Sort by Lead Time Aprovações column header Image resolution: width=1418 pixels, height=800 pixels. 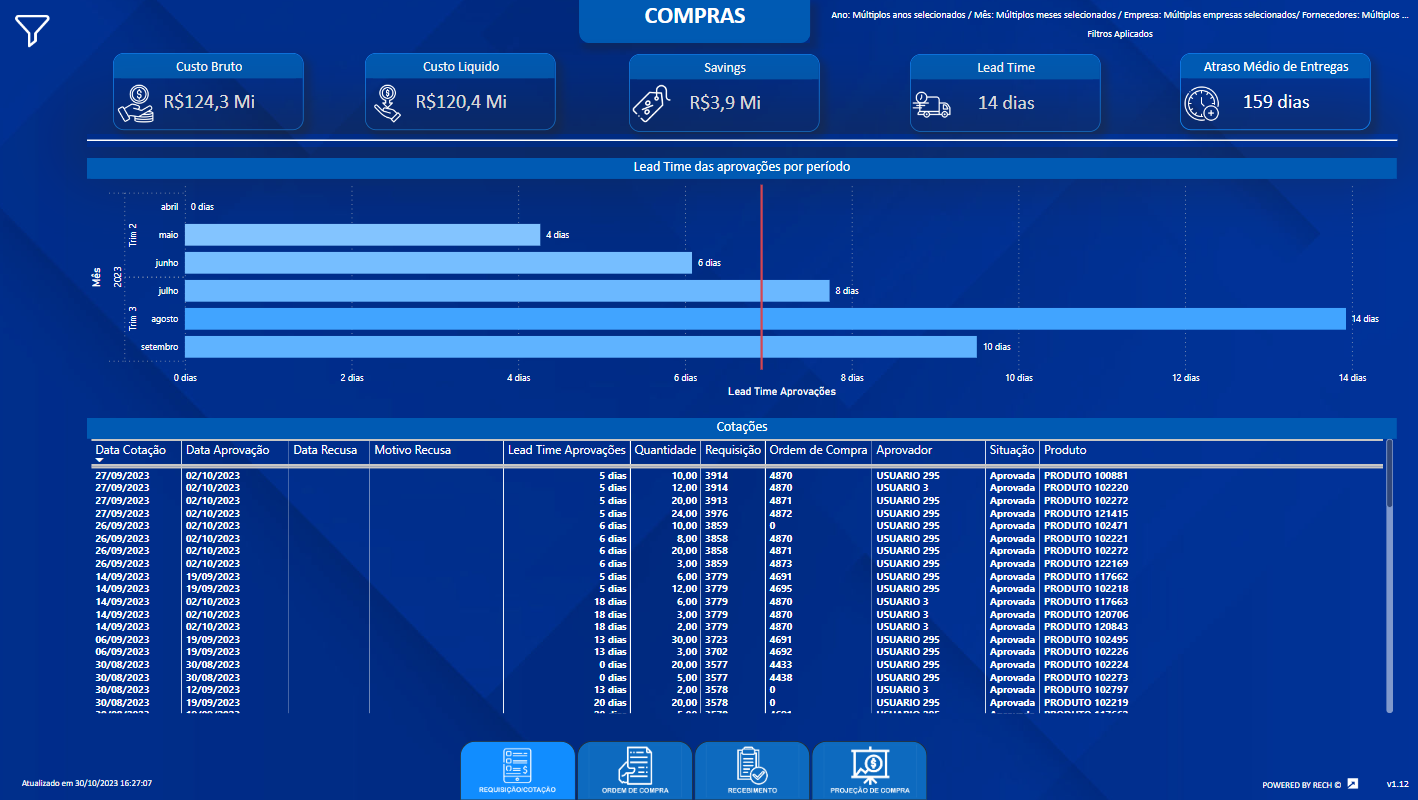tap(567, 450)
